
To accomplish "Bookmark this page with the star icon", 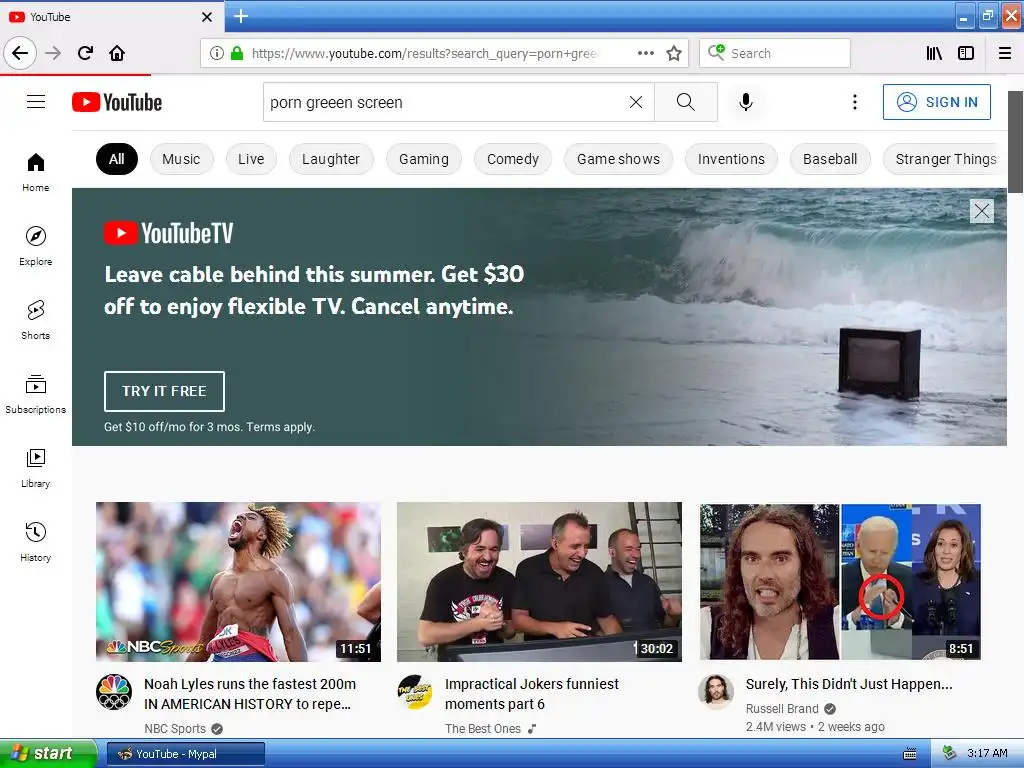I will tap(674, 53).
